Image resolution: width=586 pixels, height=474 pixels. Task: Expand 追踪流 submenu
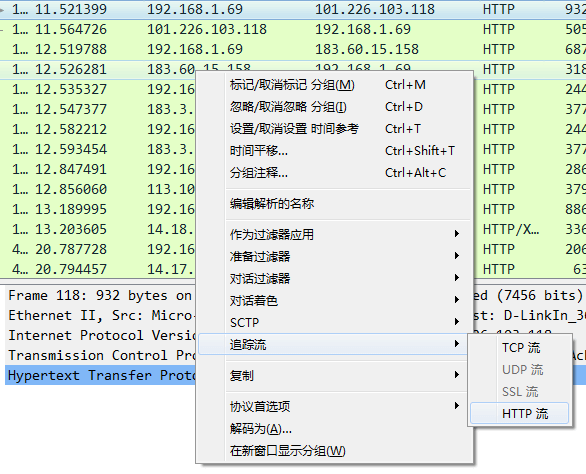[x=333, y=344]
